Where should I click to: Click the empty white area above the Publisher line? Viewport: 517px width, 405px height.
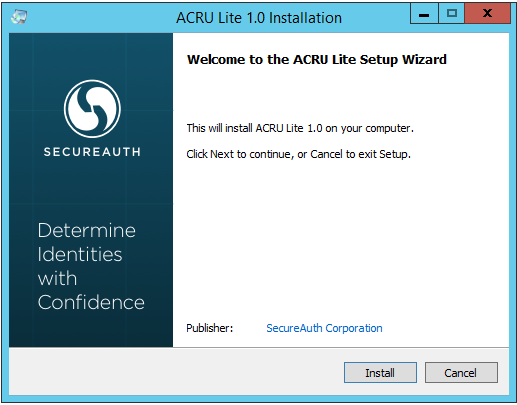pos(340,240)
